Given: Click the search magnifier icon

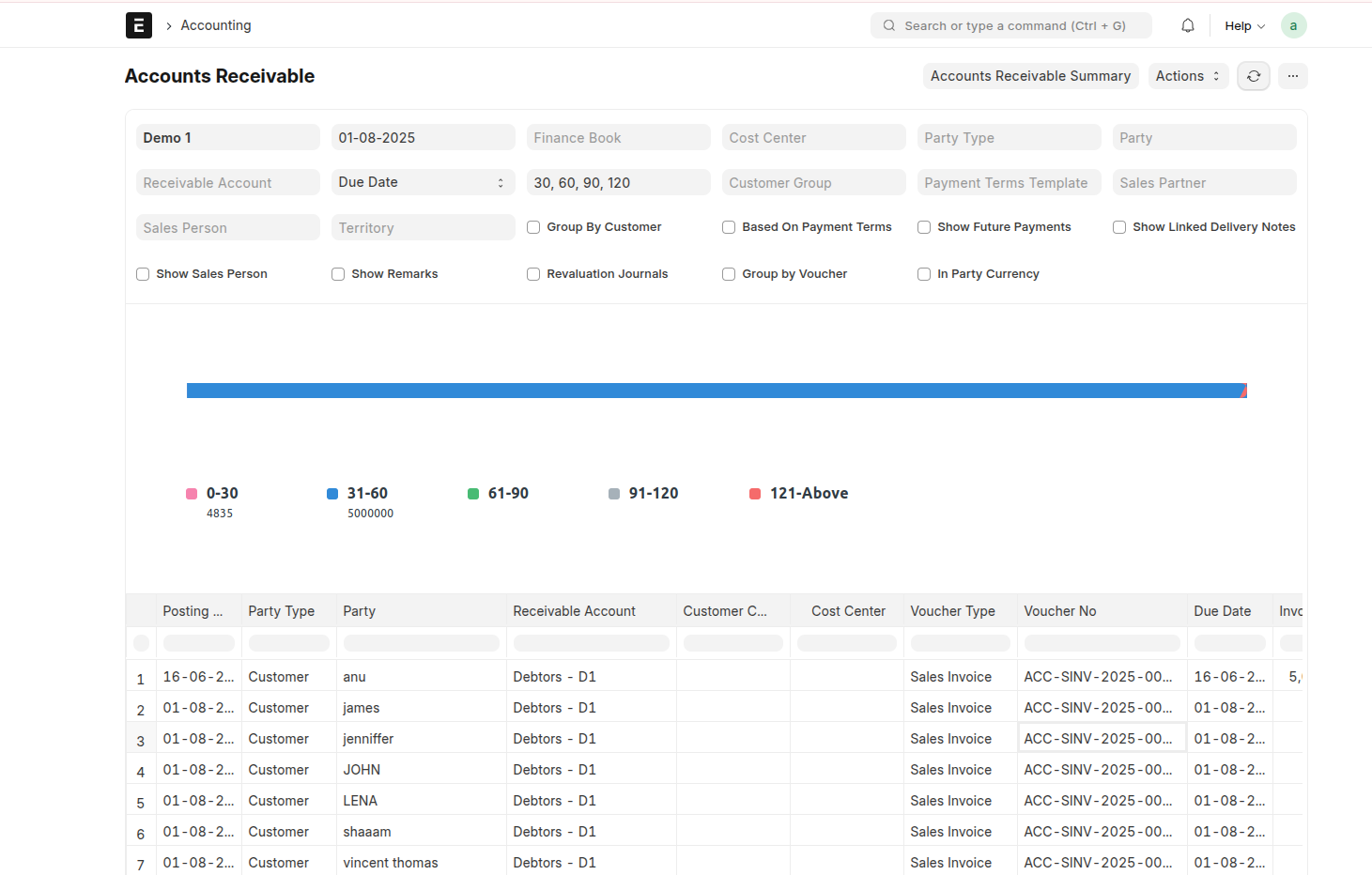Looking at the screenshot, I should tap(888, 25).
